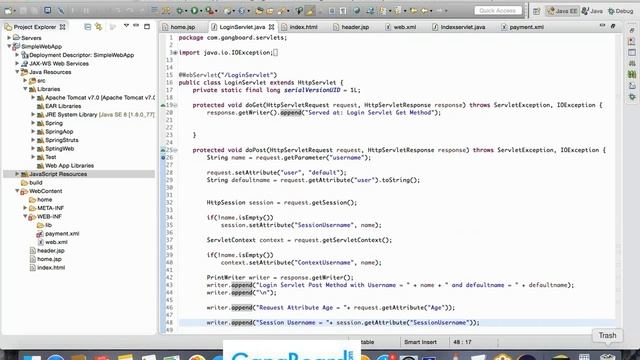Click Collapse All in Project Explorer
640x360 pixels.
[x=87, y=27]
